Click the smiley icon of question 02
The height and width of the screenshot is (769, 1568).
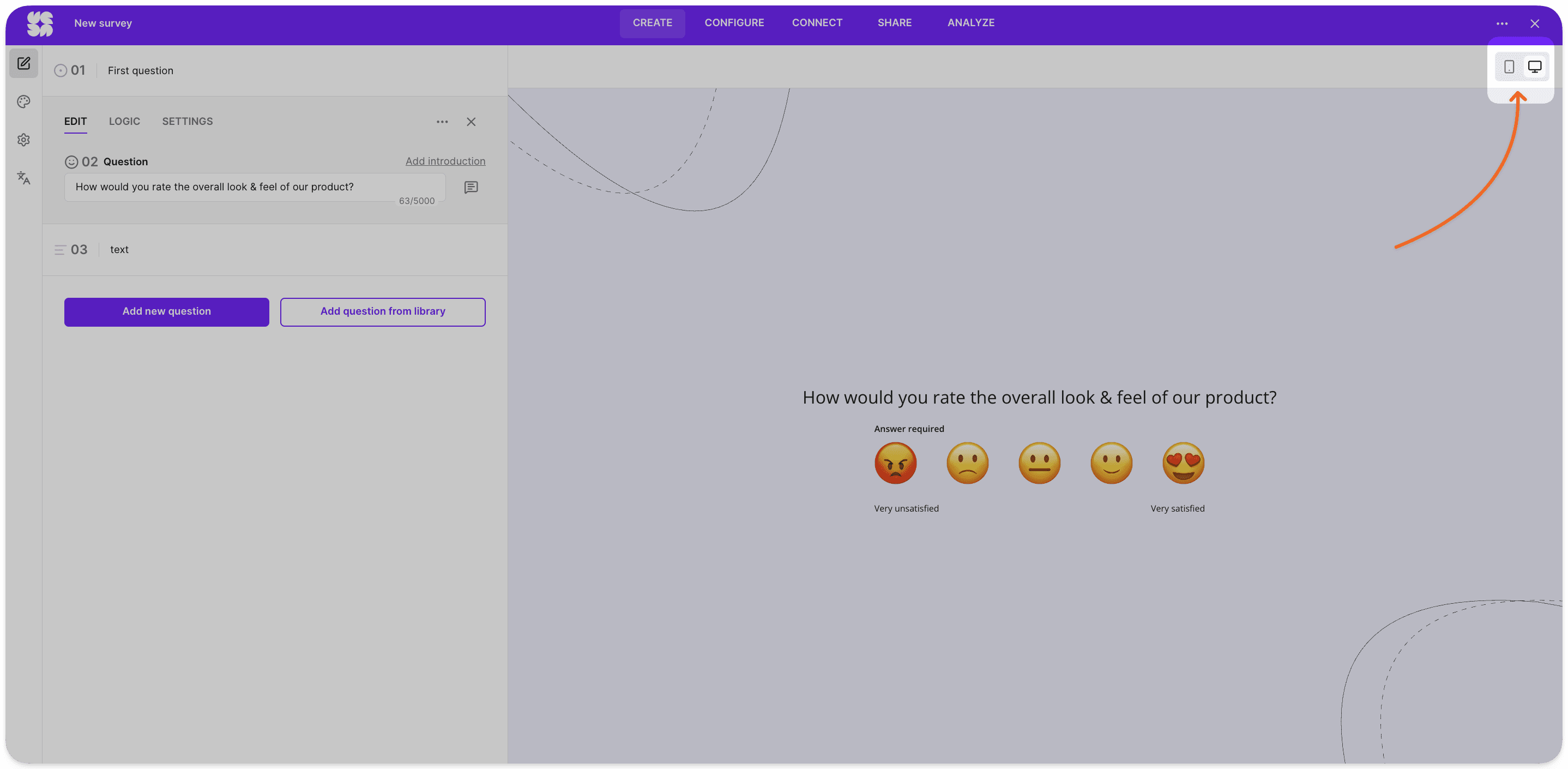(71, 161)
